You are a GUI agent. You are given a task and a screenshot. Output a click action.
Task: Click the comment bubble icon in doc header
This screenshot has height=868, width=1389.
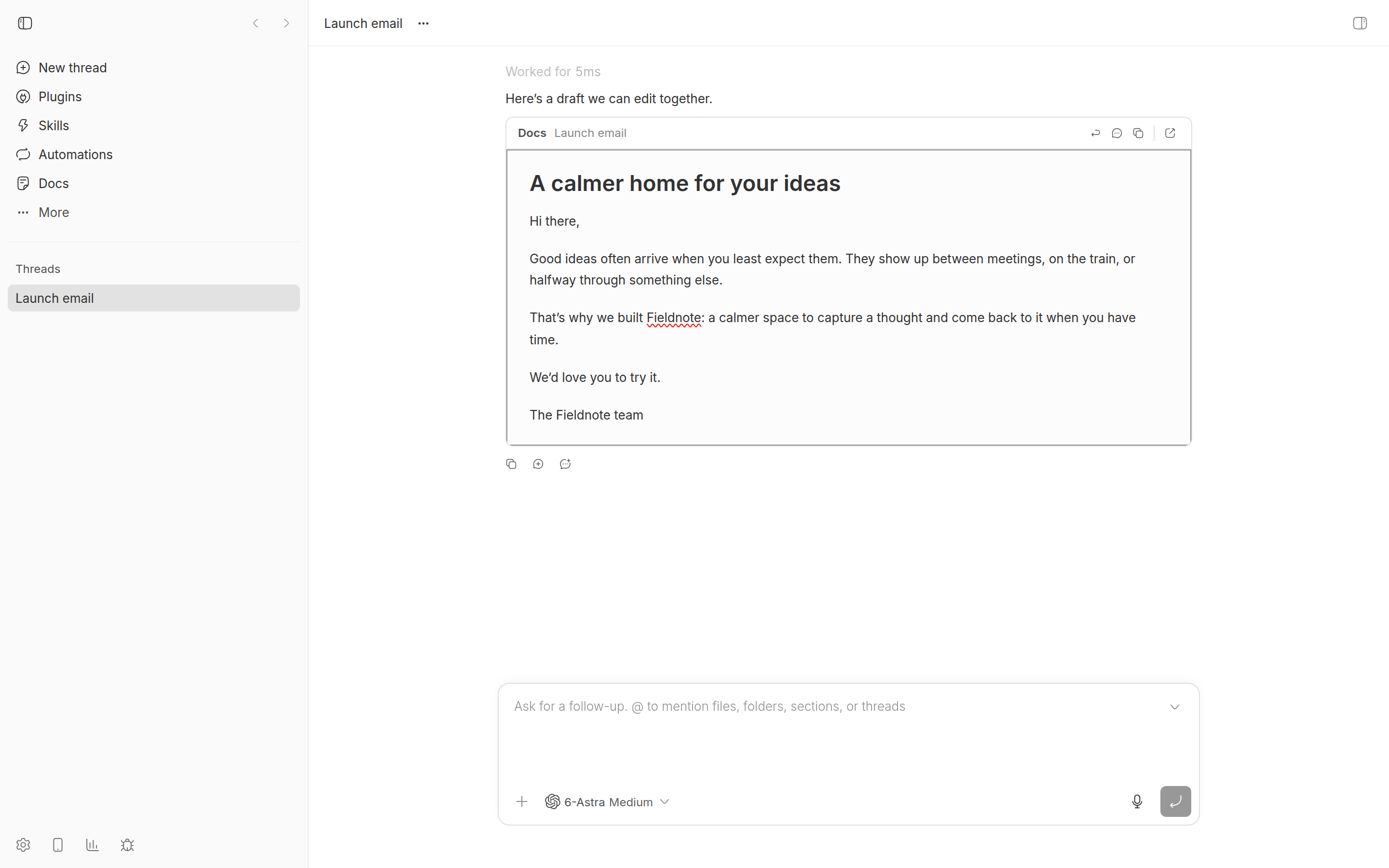(x=1117, y=133)
